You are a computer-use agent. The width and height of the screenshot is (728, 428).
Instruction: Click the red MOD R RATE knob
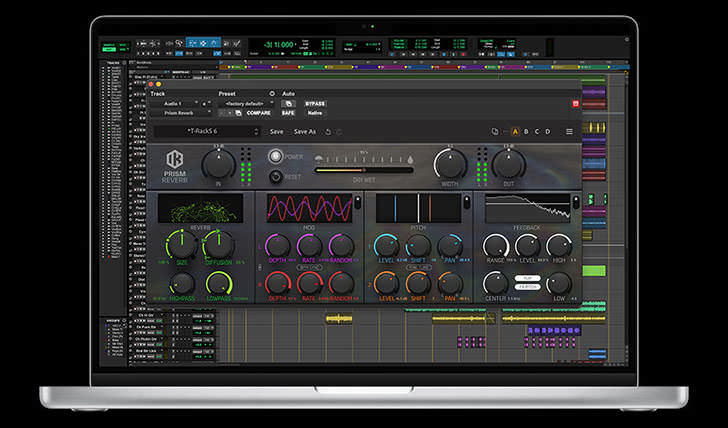tap(309, 283)
